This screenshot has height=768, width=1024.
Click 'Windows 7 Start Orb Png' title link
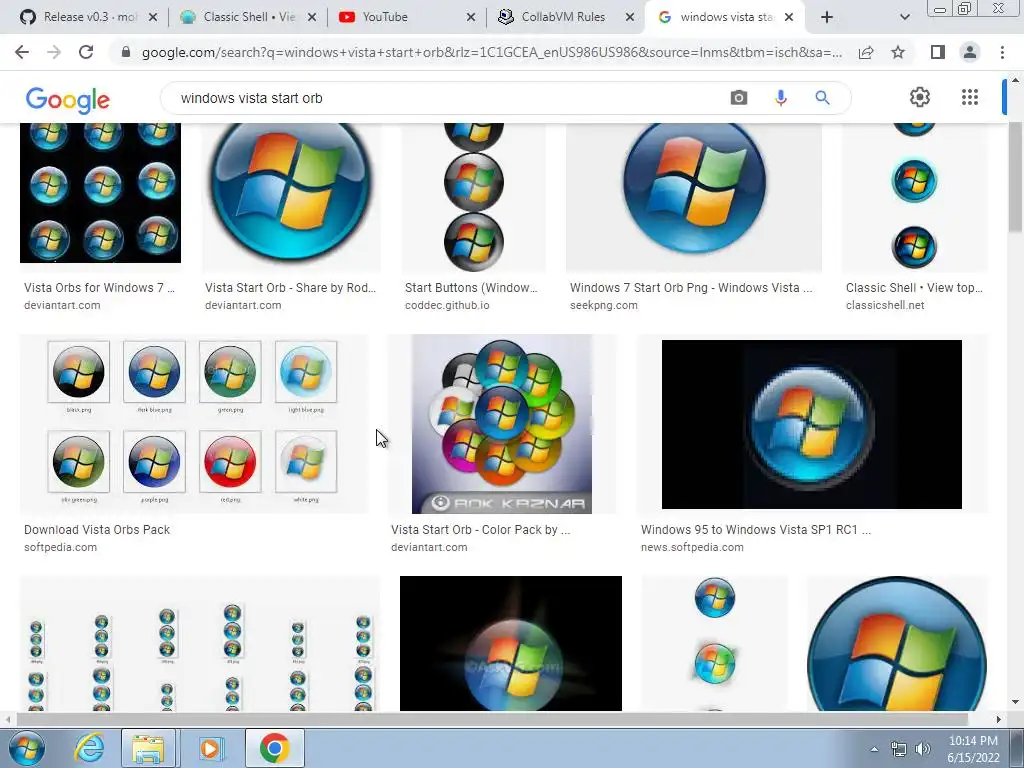click(691, 287)
